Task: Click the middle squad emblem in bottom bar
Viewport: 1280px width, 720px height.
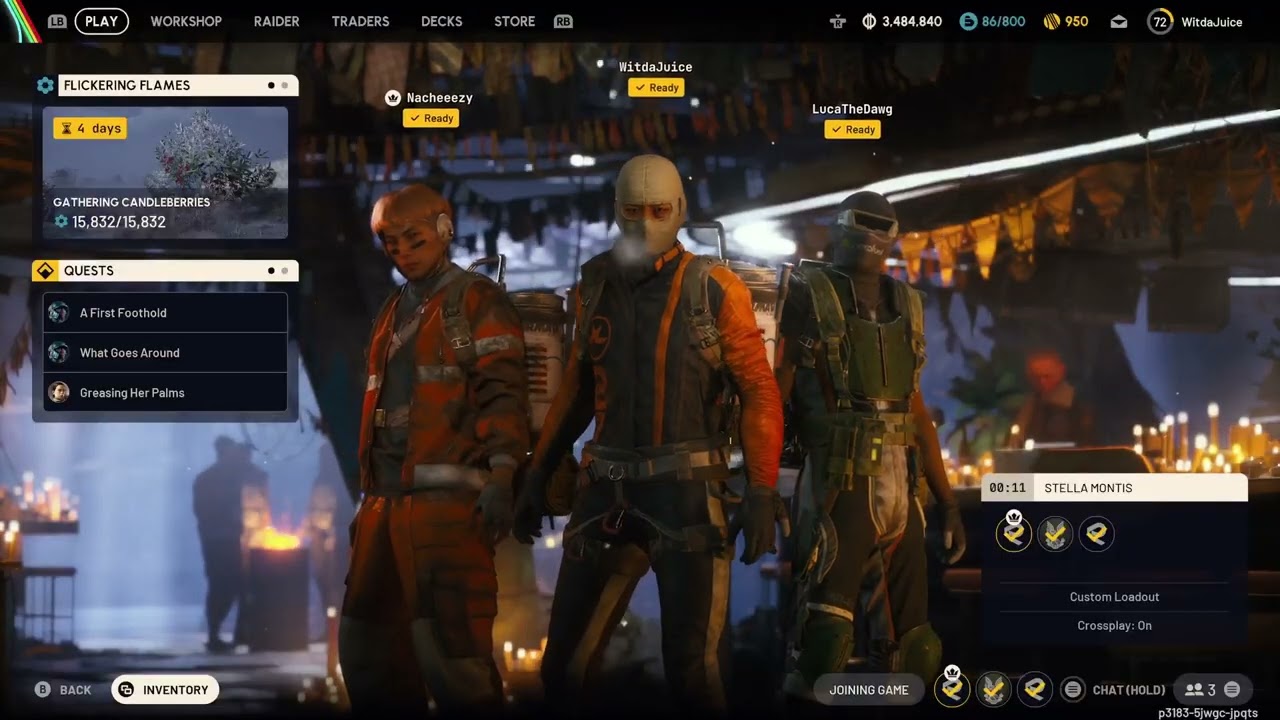Action: click(993, 689)
